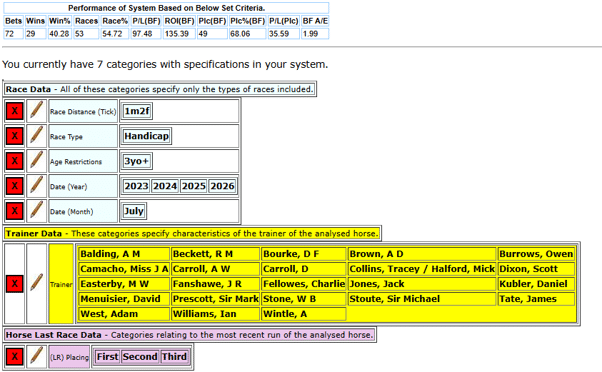Click trainer Camacho, Miss J A
This screenshot has height=372, width=602.
click(x=124, y=269)
